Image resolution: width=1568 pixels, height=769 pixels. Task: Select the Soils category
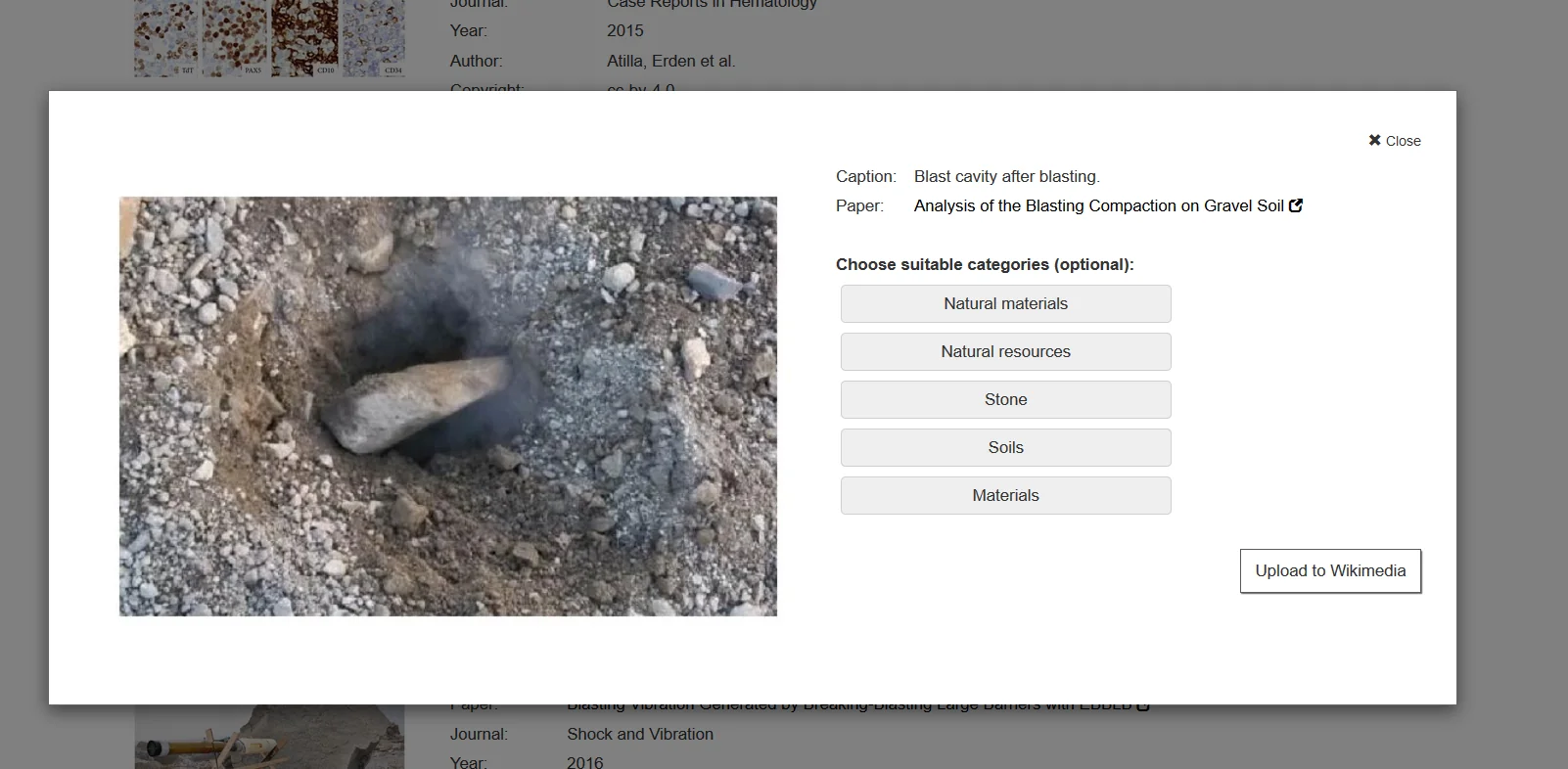click(1005, 447)
